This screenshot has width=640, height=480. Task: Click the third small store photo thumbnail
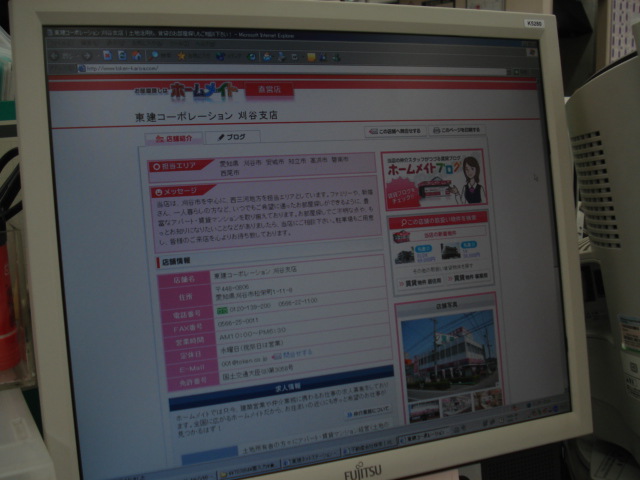point(488,398)
